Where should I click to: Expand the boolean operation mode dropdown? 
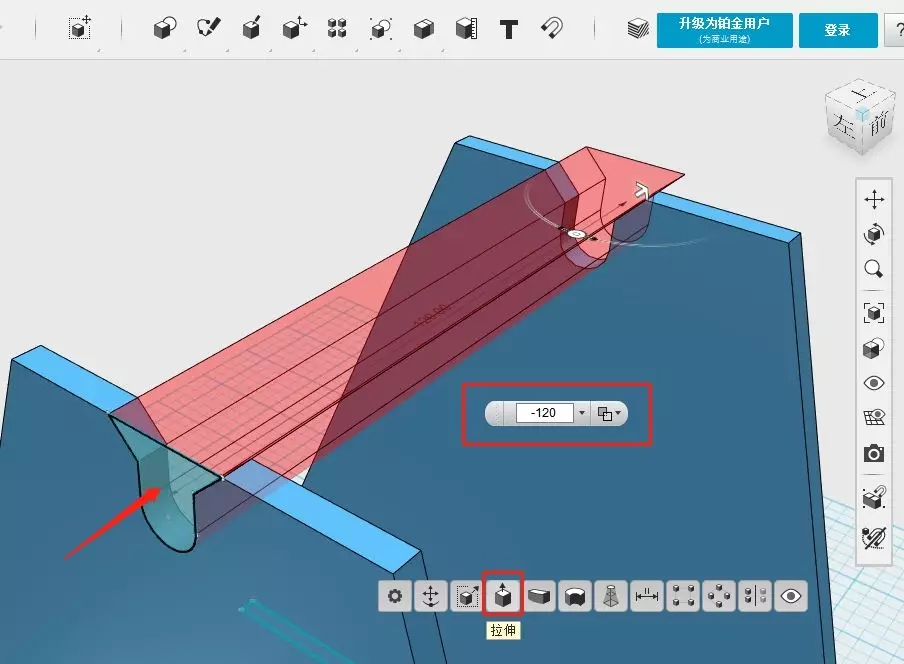[x=608, y=413]
